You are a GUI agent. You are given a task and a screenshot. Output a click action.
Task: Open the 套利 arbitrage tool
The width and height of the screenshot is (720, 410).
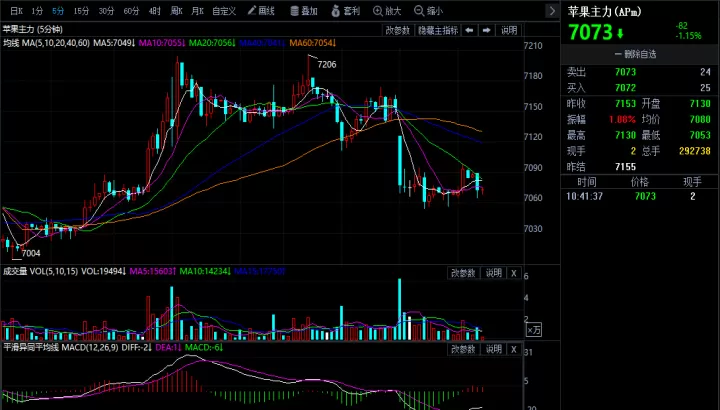345,11
